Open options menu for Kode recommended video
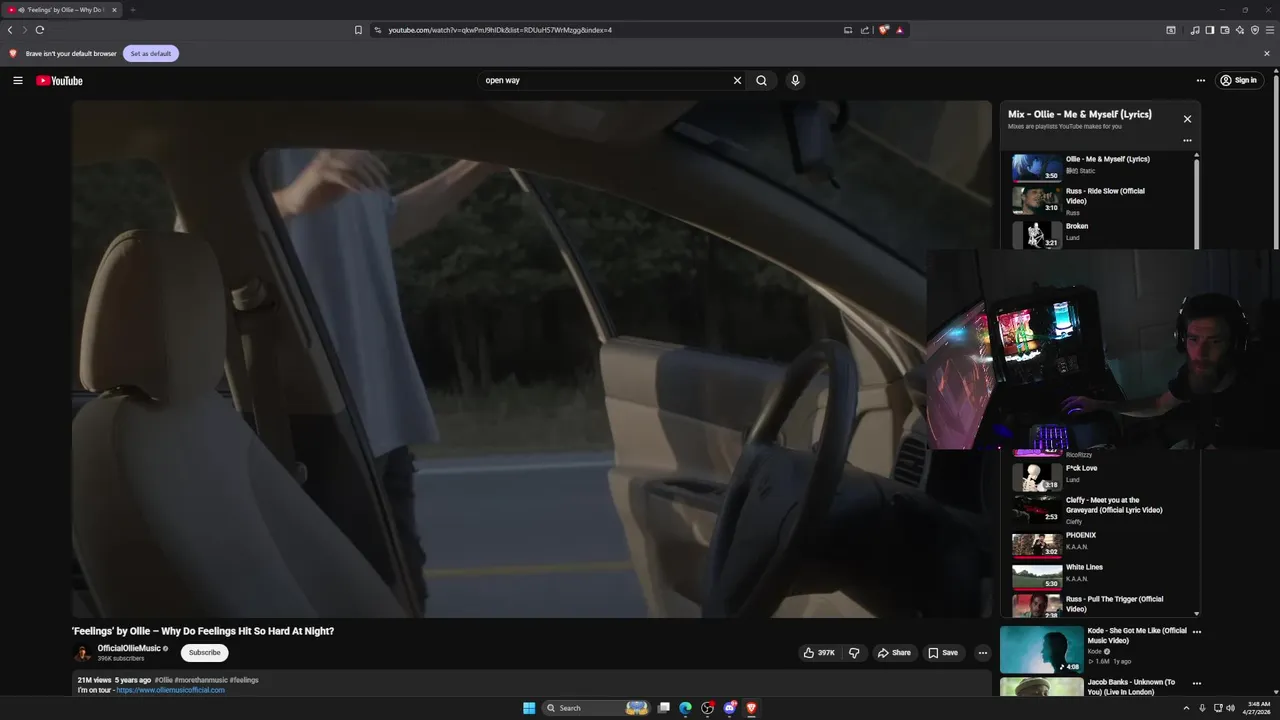 coord(1197,632)
